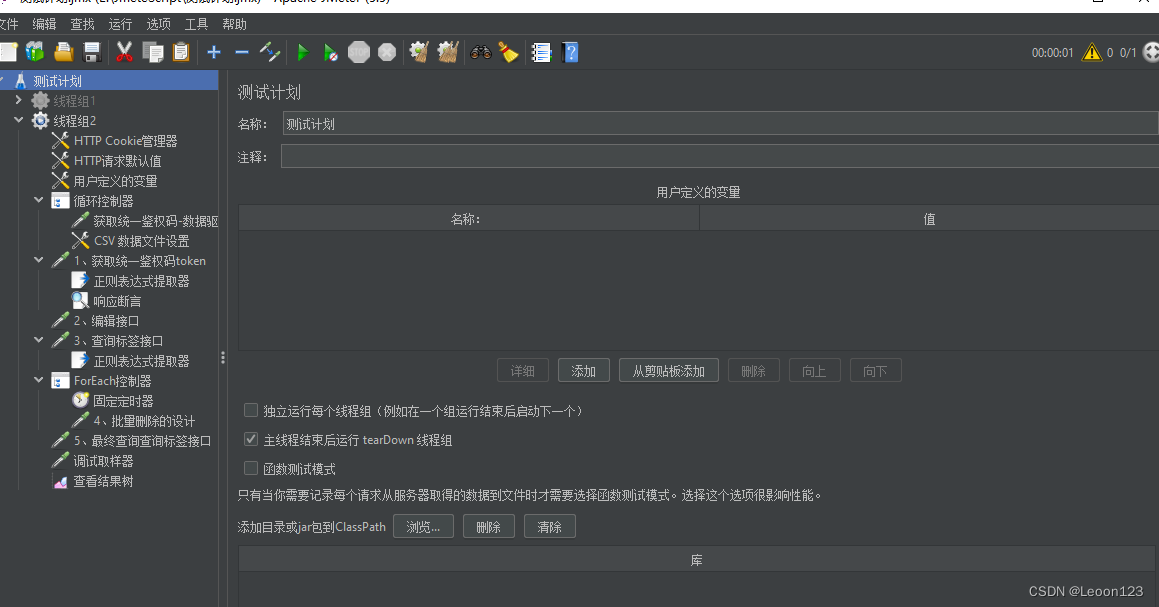Open CSV 数据文件设置 element

[x=141, y=241]
